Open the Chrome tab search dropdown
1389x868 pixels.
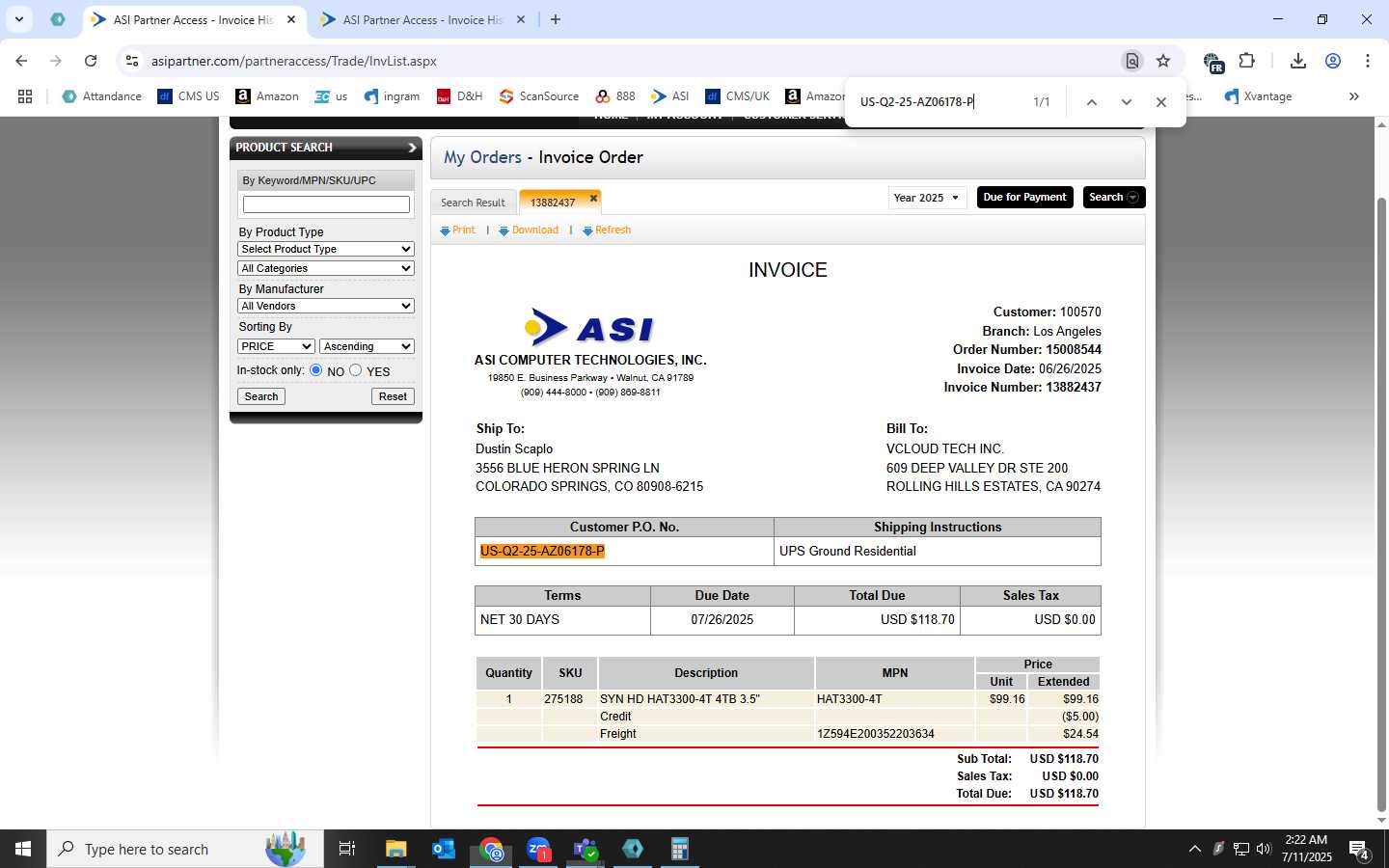coord(18,19)
